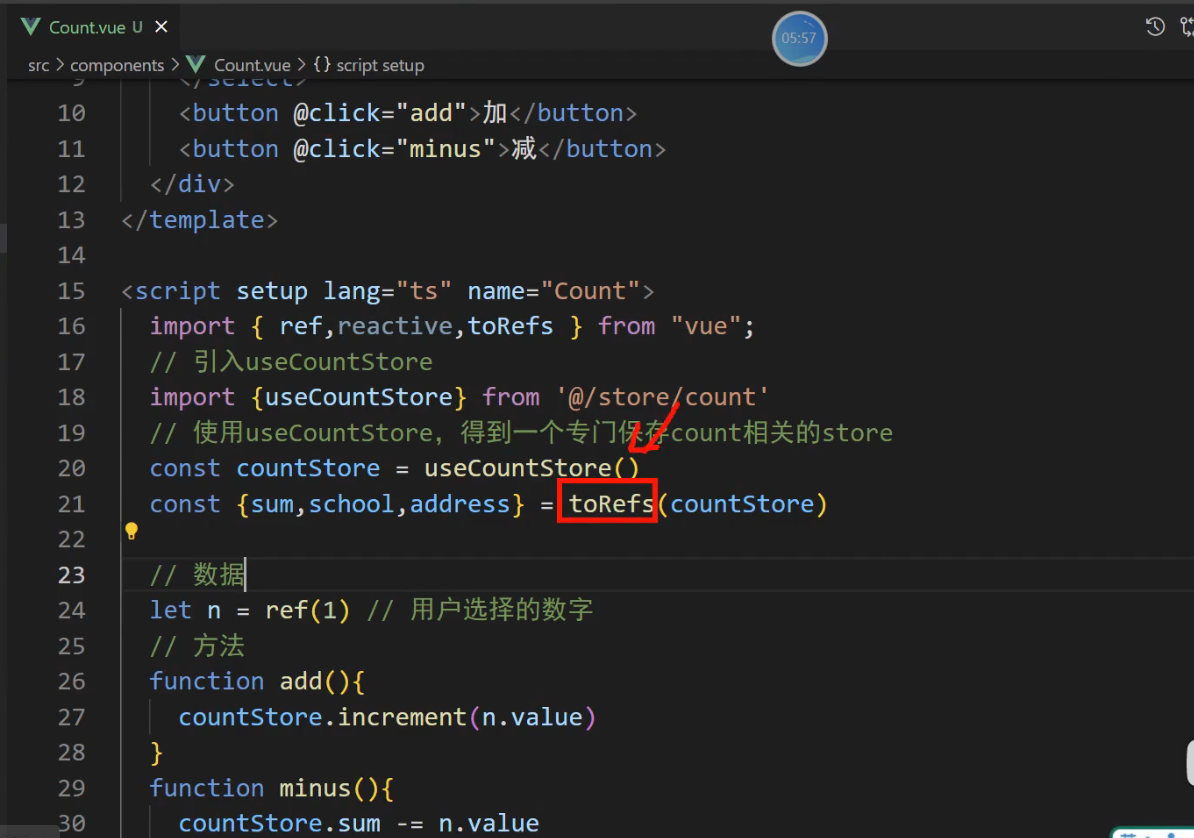Click 'name="Count"' attribute on line 15

click(554, 291)
